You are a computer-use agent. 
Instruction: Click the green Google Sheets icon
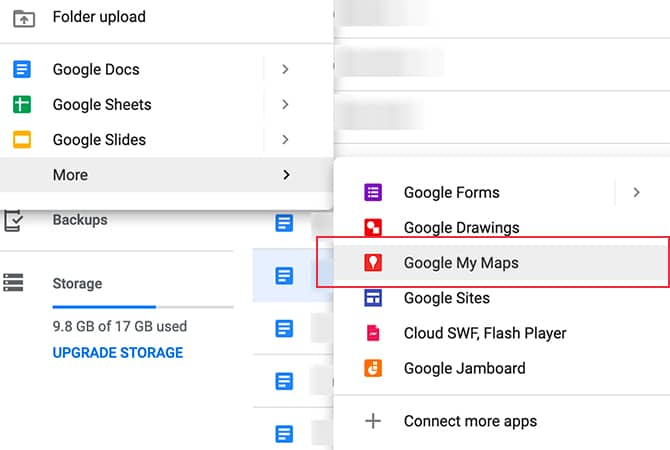[22, 104]
